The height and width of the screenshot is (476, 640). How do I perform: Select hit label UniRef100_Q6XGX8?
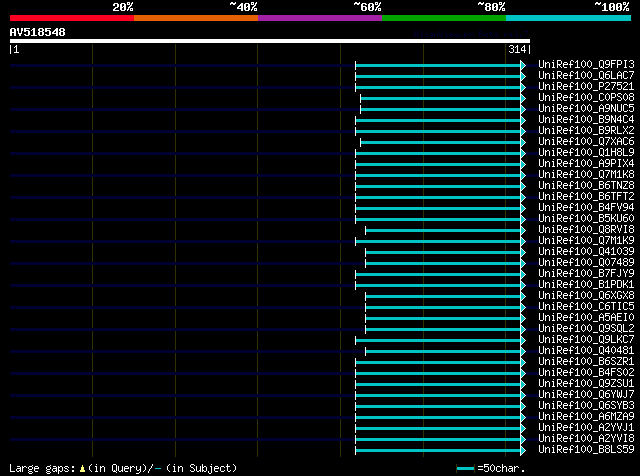tap(586, 296)
